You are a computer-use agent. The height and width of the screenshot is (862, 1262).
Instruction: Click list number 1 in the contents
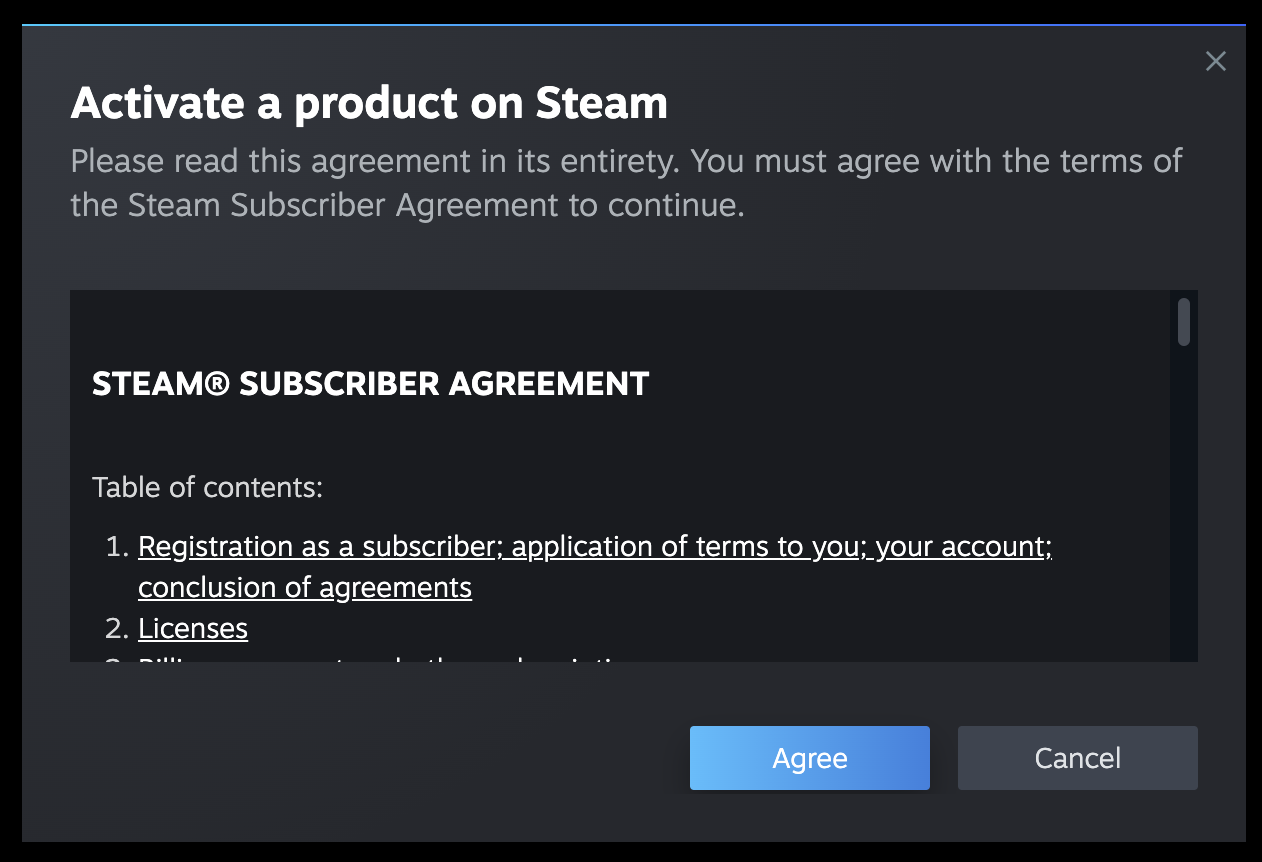tap(118, 547)
